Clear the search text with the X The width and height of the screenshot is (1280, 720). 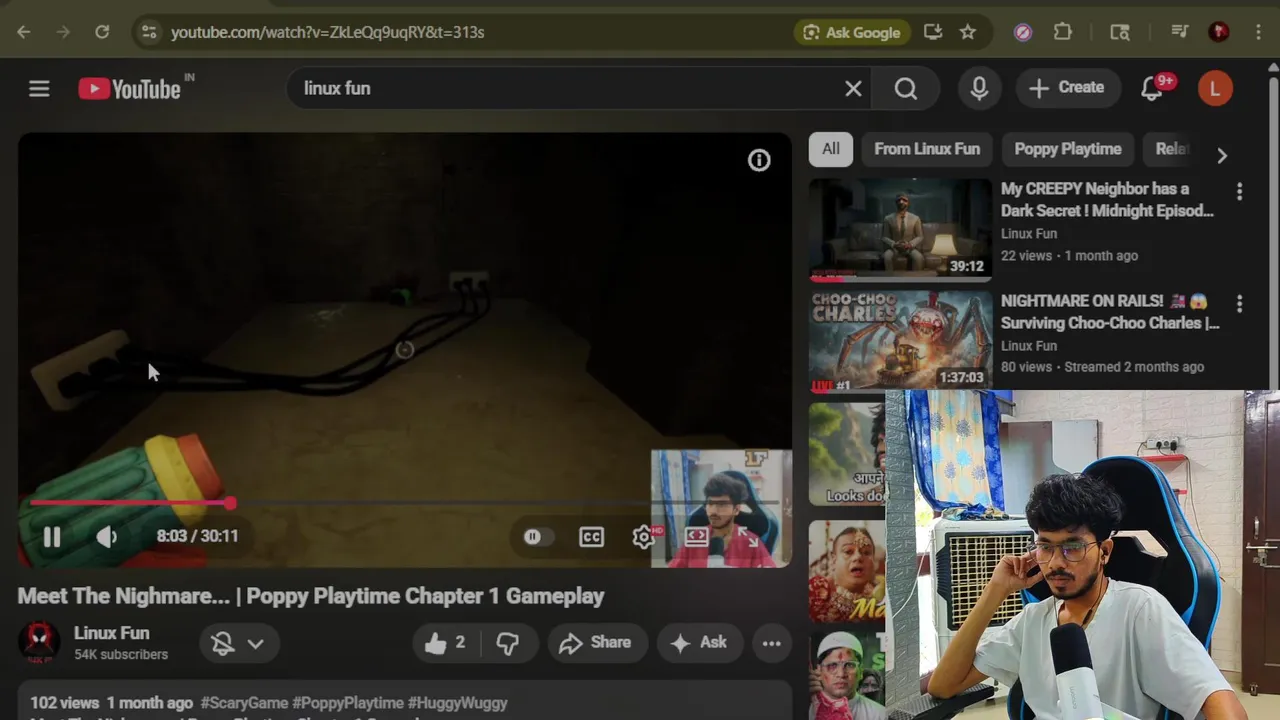(x=853, y=89)
